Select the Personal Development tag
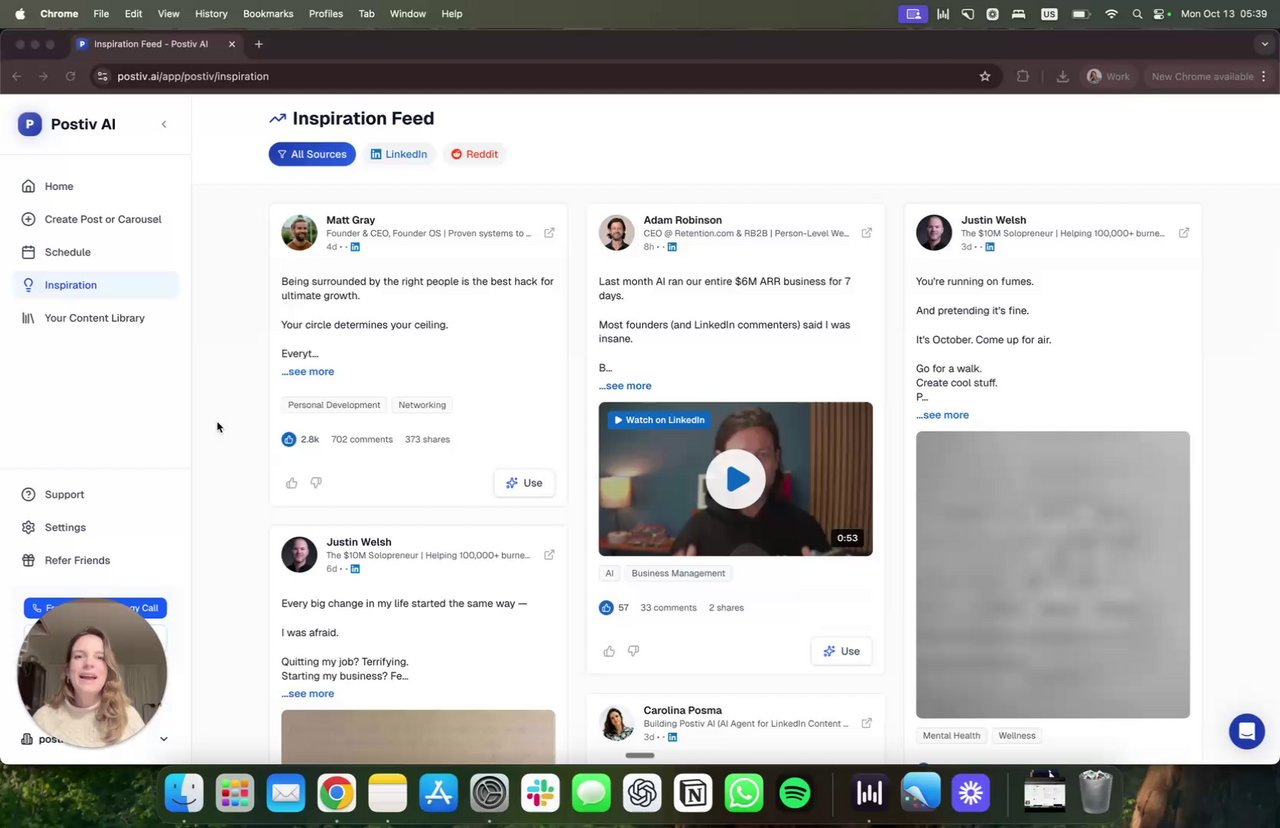The image size is (1280, 828). [x=334, y=405]
